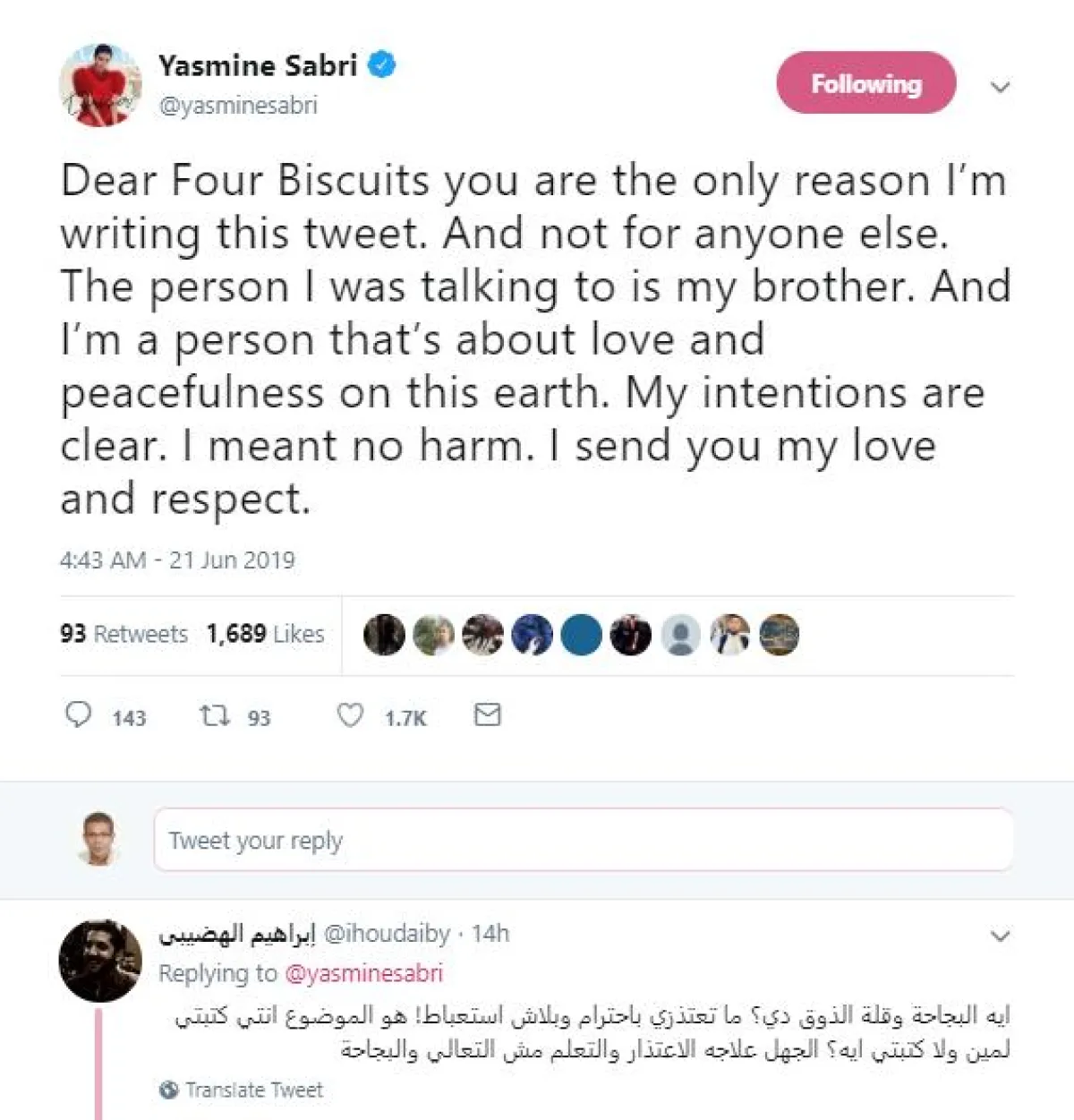Open the Yasmine Sabri display name link
The height and width of the screenshot is (1120, 1074).
pos(258,65)
